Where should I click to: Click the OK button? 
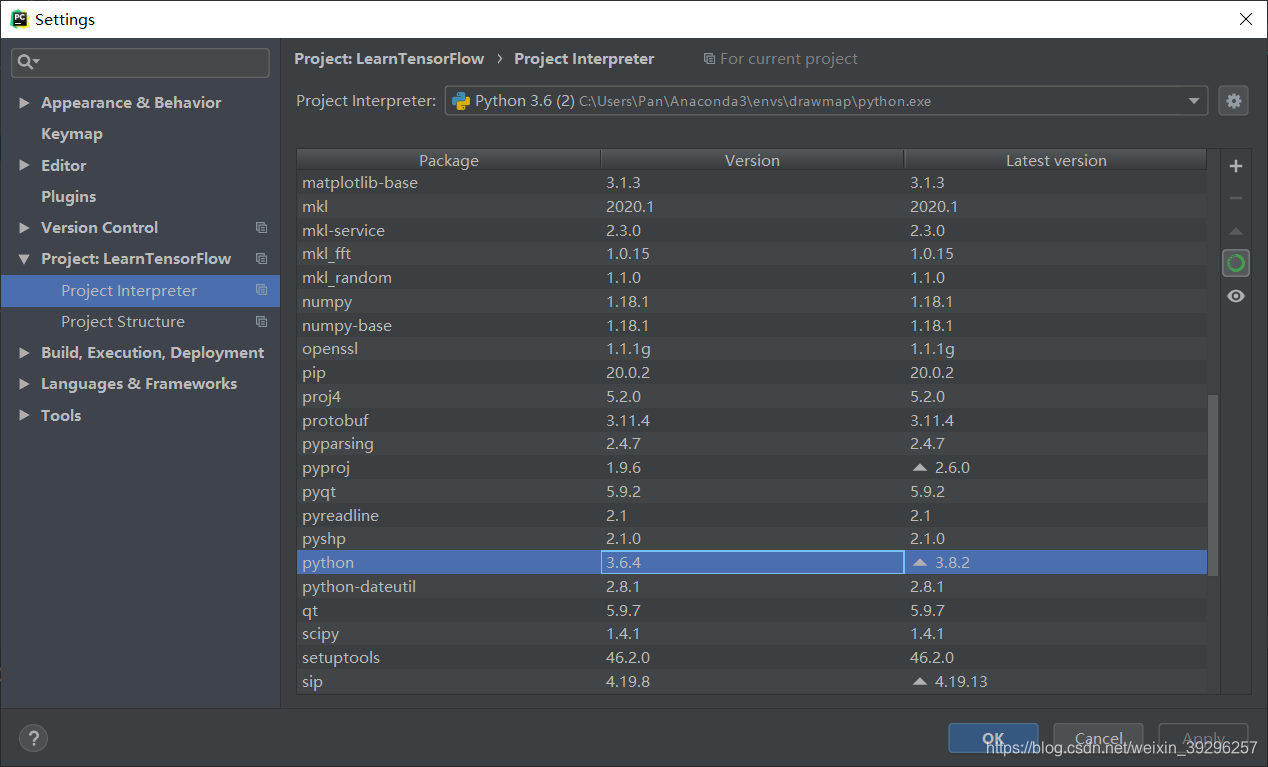tap(993, 738)
